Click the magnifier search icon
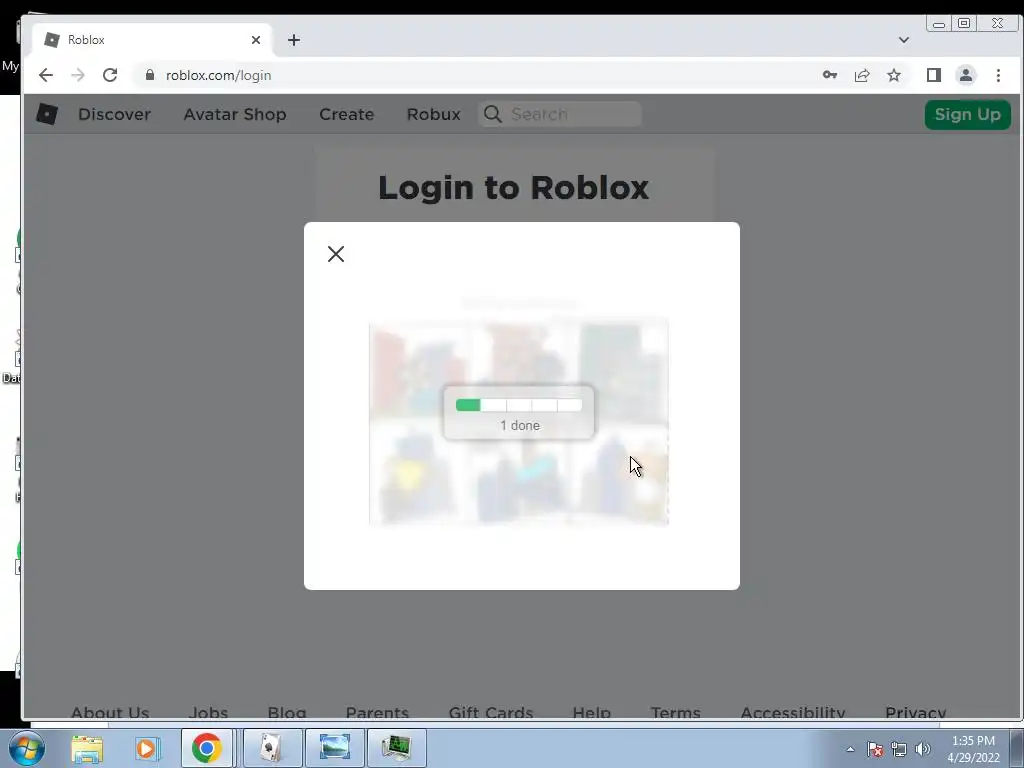 492,114
